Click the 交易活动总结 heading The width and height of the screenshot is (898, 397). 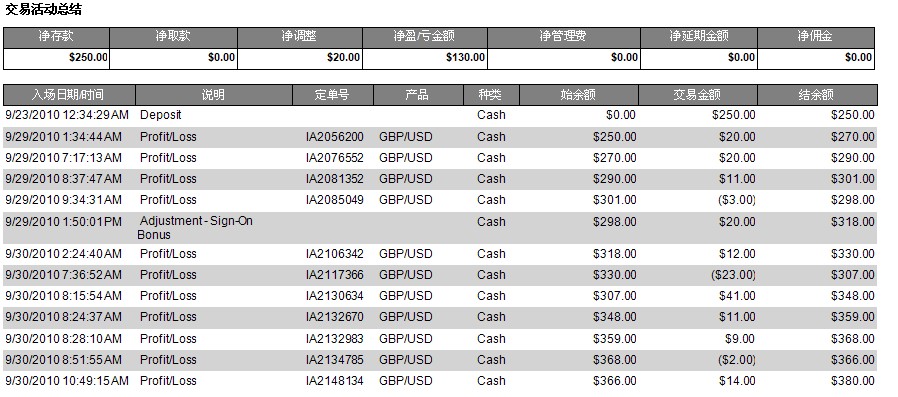[43, 9]
